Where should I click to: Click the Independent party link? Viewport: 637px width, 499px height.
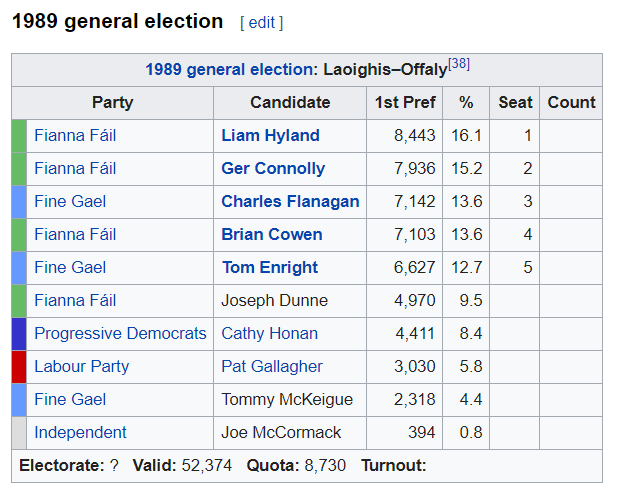point(80,432)
